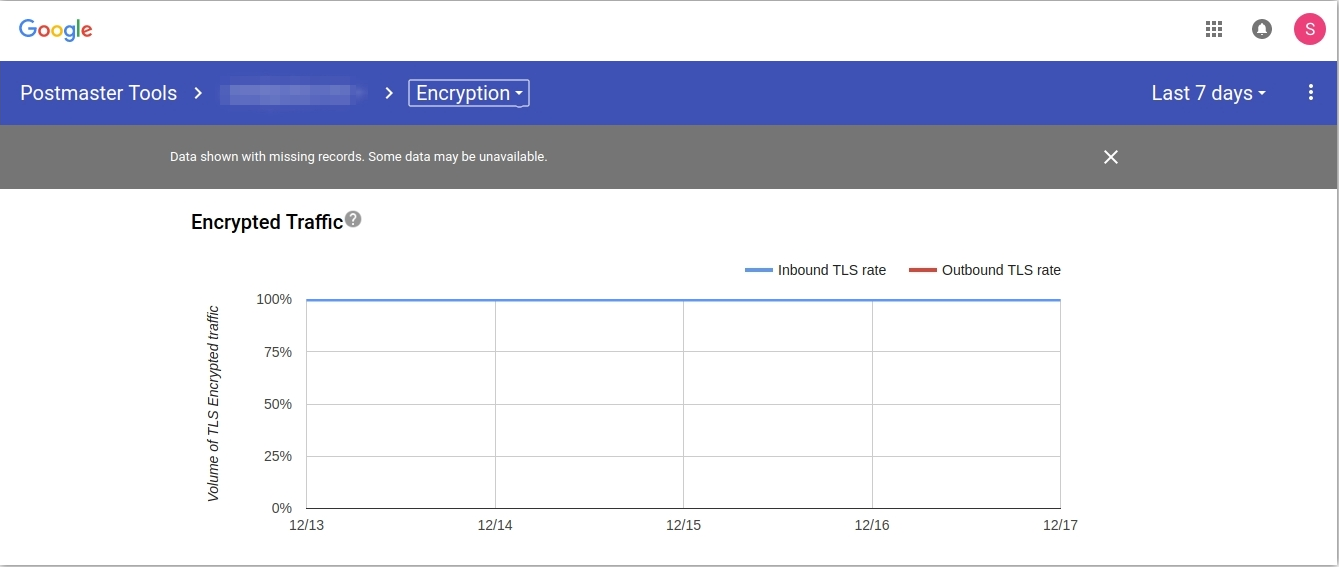Viewport: 1339px width, 567px height.
Task: Open the account avatar menu
Action: [1310, 29]
